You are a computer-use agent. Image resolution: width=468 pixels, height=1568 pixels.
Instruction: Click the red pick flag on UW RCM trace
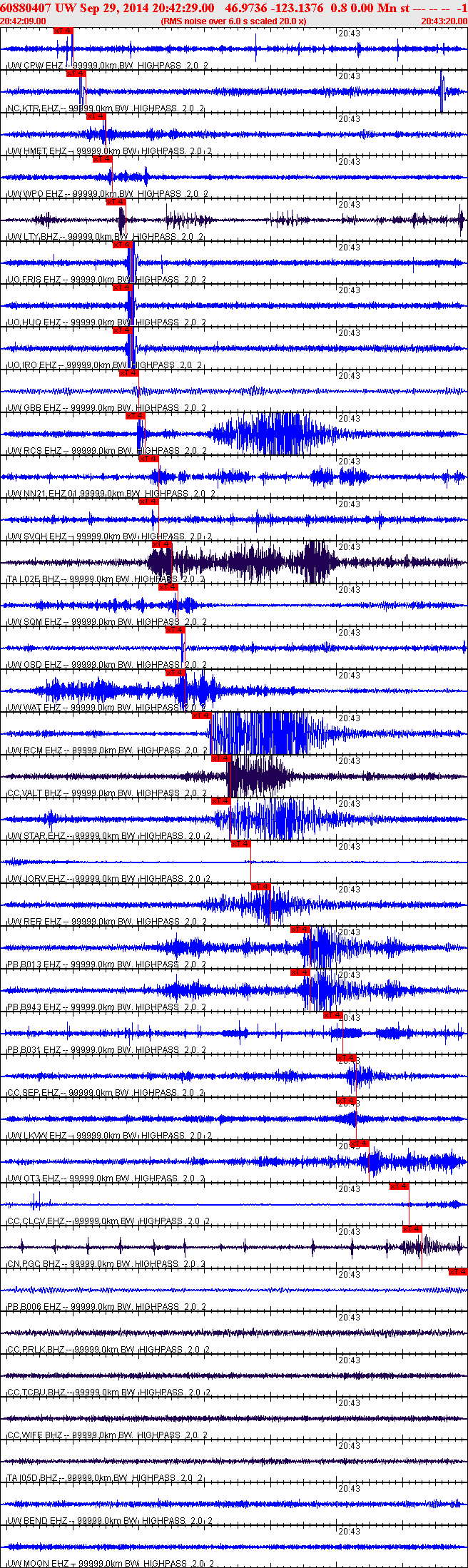click(x=201, y=716)
